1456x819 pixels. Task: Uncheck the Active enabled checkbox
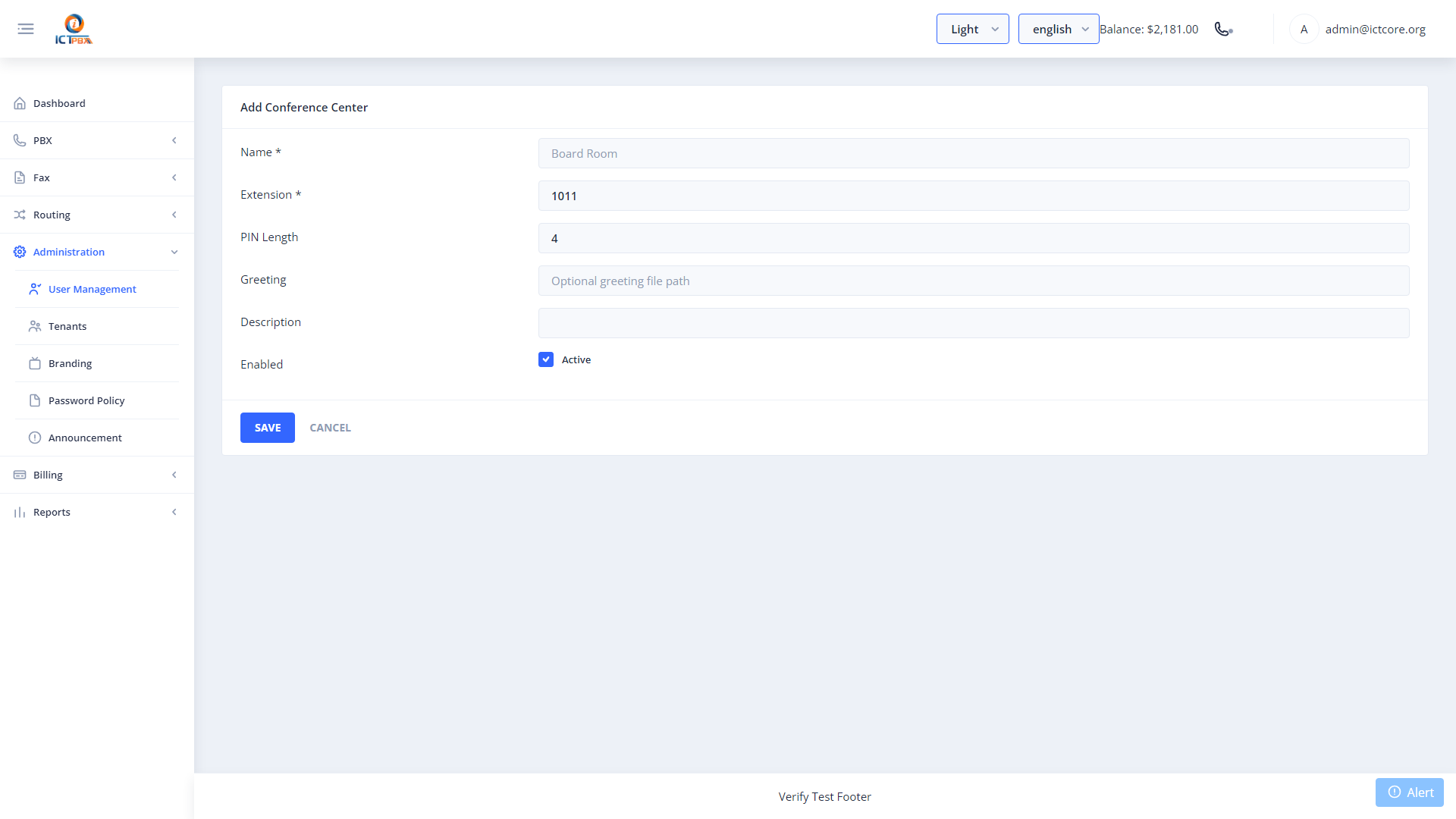[x=546, y=359]
